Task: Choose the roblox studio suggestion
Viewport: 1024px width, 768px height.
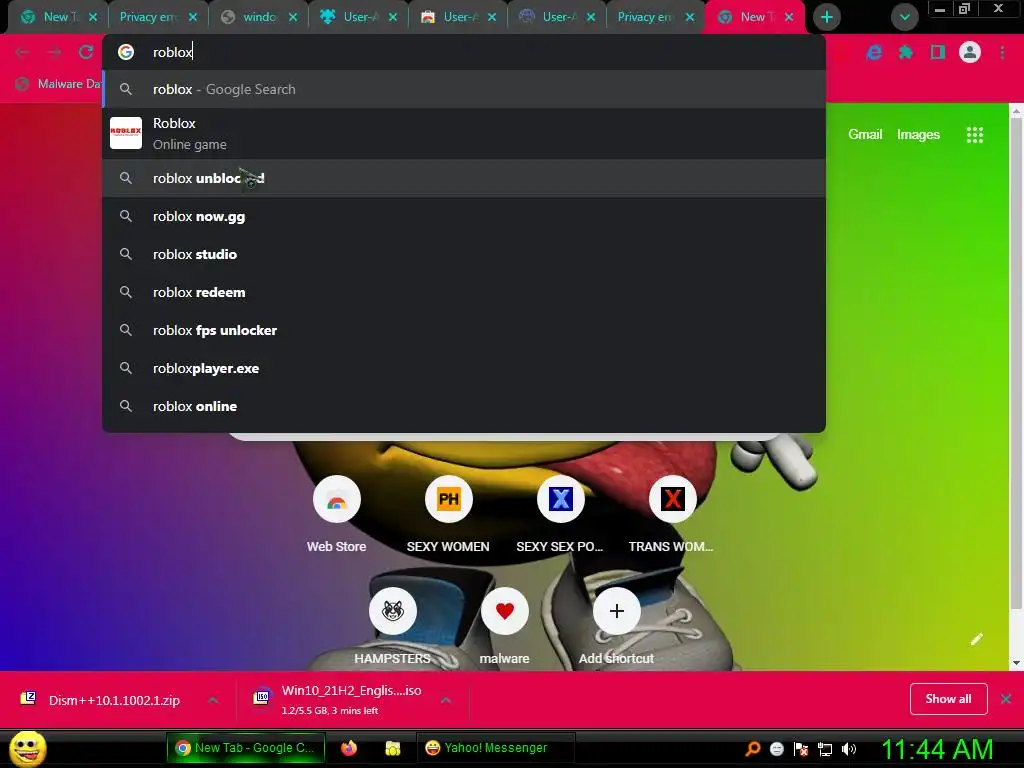Action: tap(464, 254)
